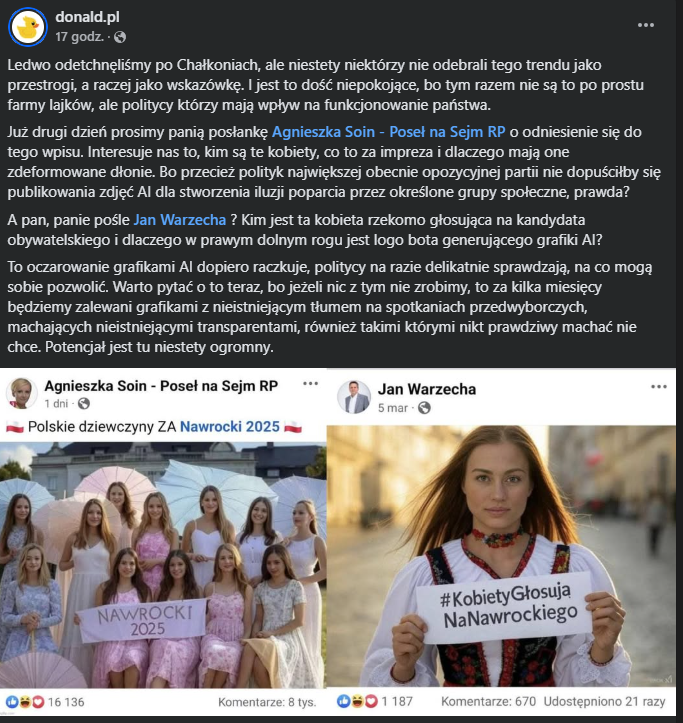
Task: Click globe icon next to 1 dni
Action: [83, 404]
